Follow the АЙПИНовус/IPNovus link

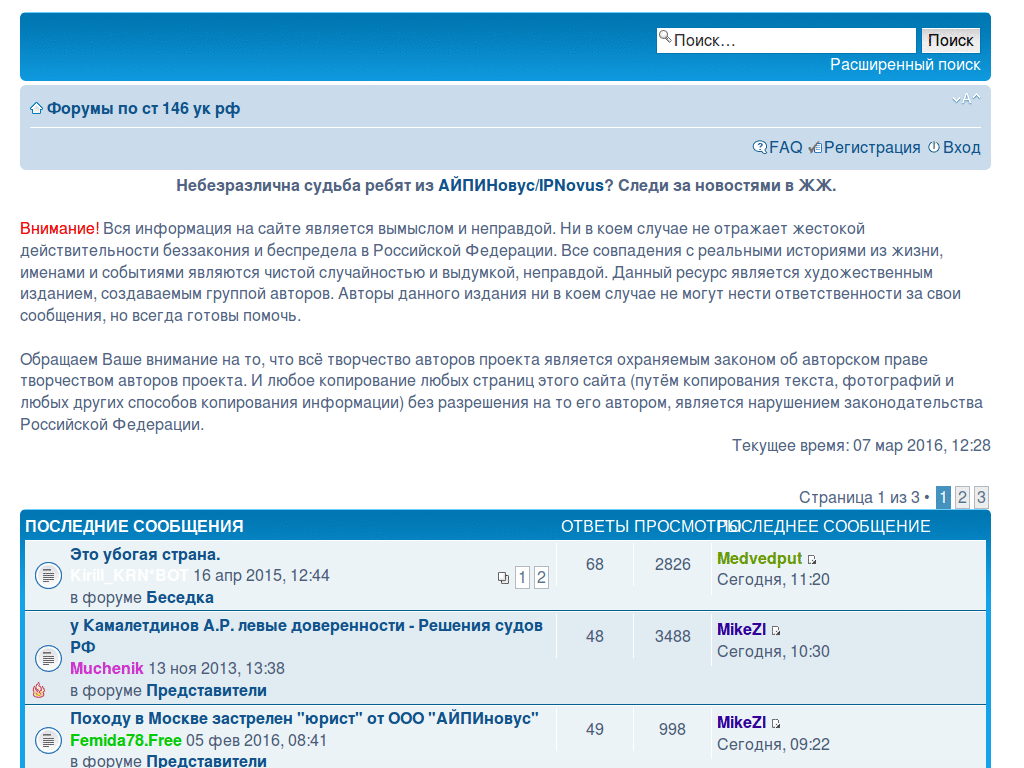tap(521, 185)
